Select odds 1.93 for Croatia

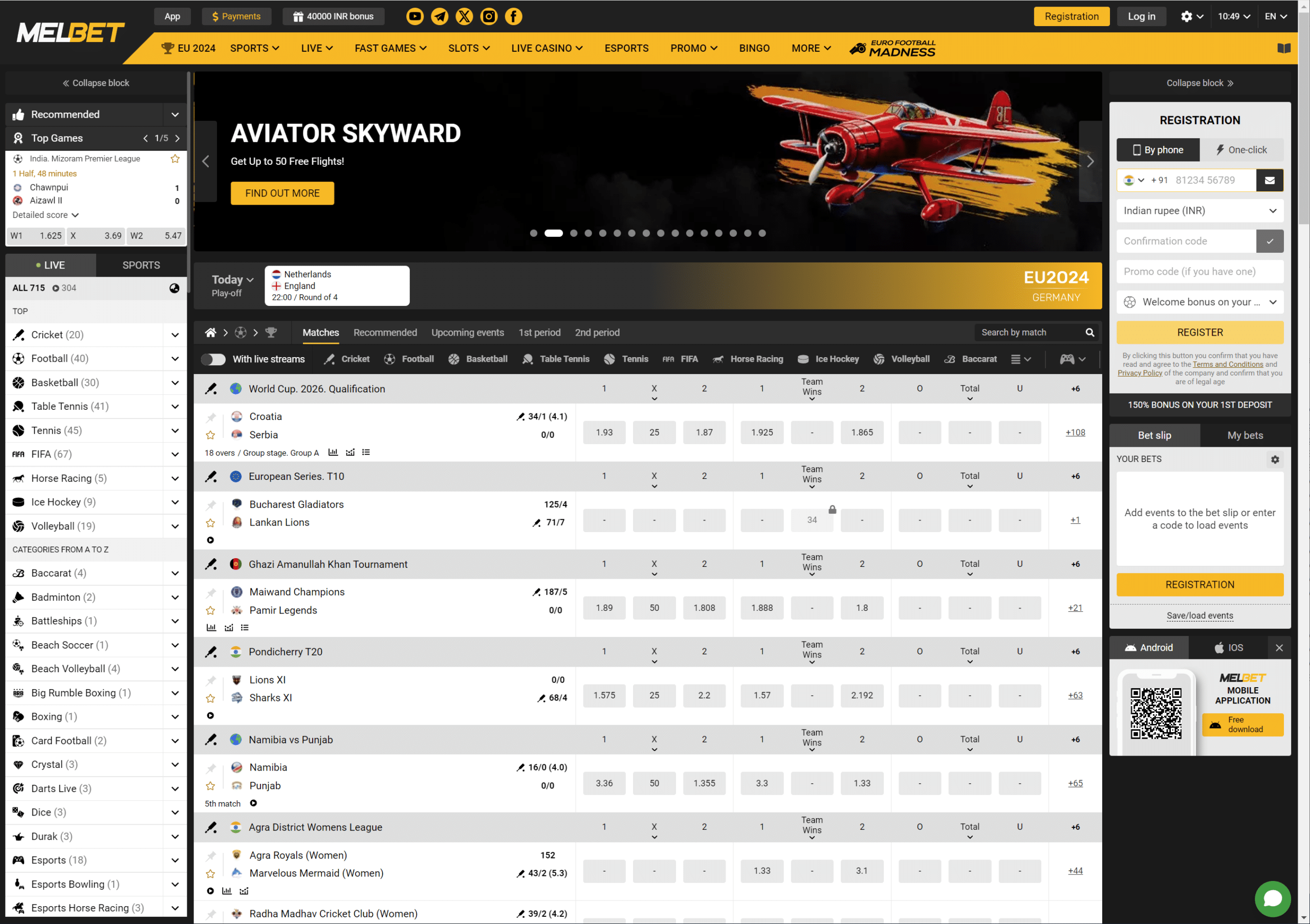pyautogui.click(x=604, y=432)
